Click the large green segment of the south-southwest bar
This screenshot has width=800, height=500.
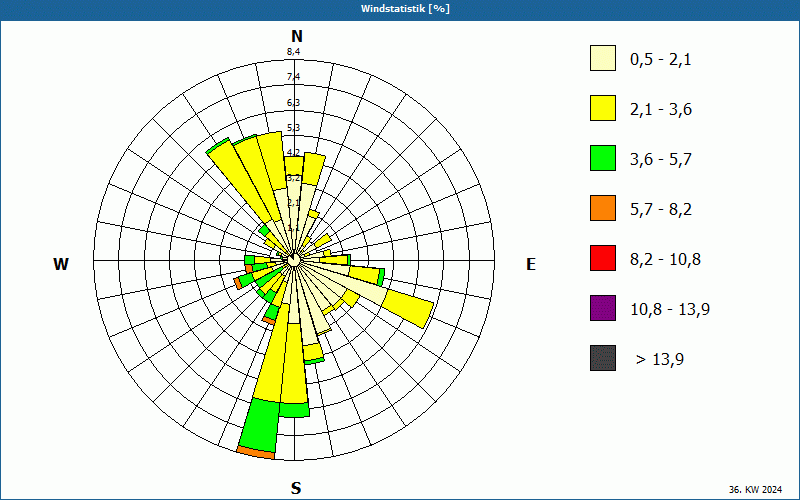pyautogui.click(x=260, y=424)
